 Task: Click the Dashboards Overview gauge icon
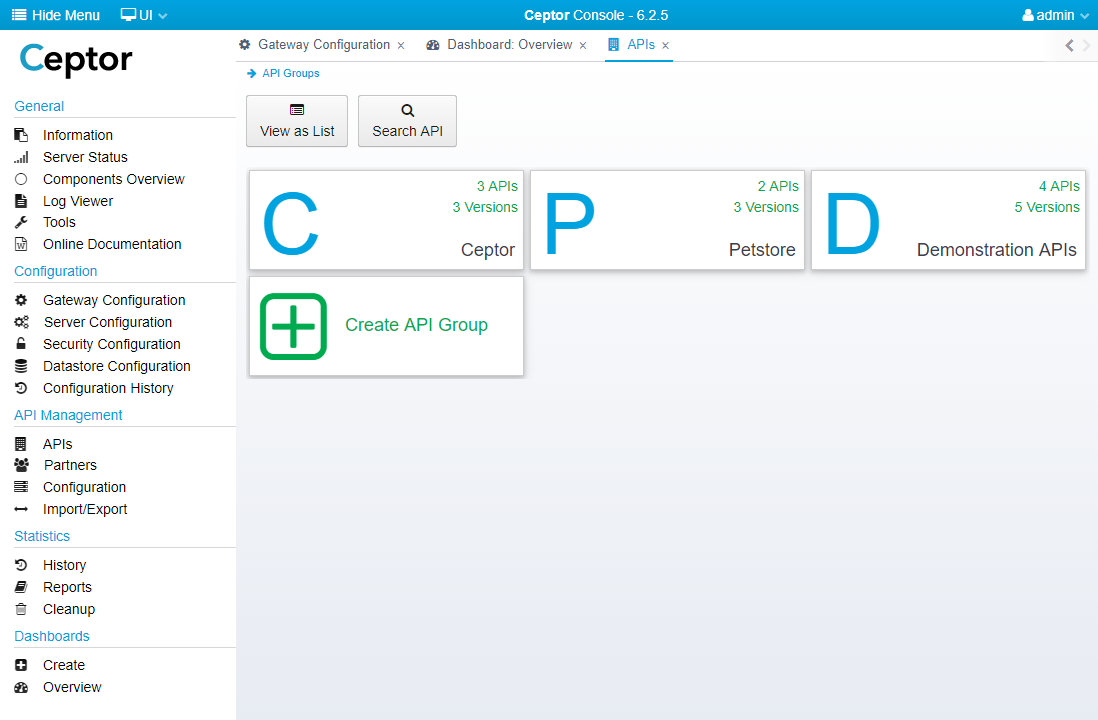click(21, 687)
